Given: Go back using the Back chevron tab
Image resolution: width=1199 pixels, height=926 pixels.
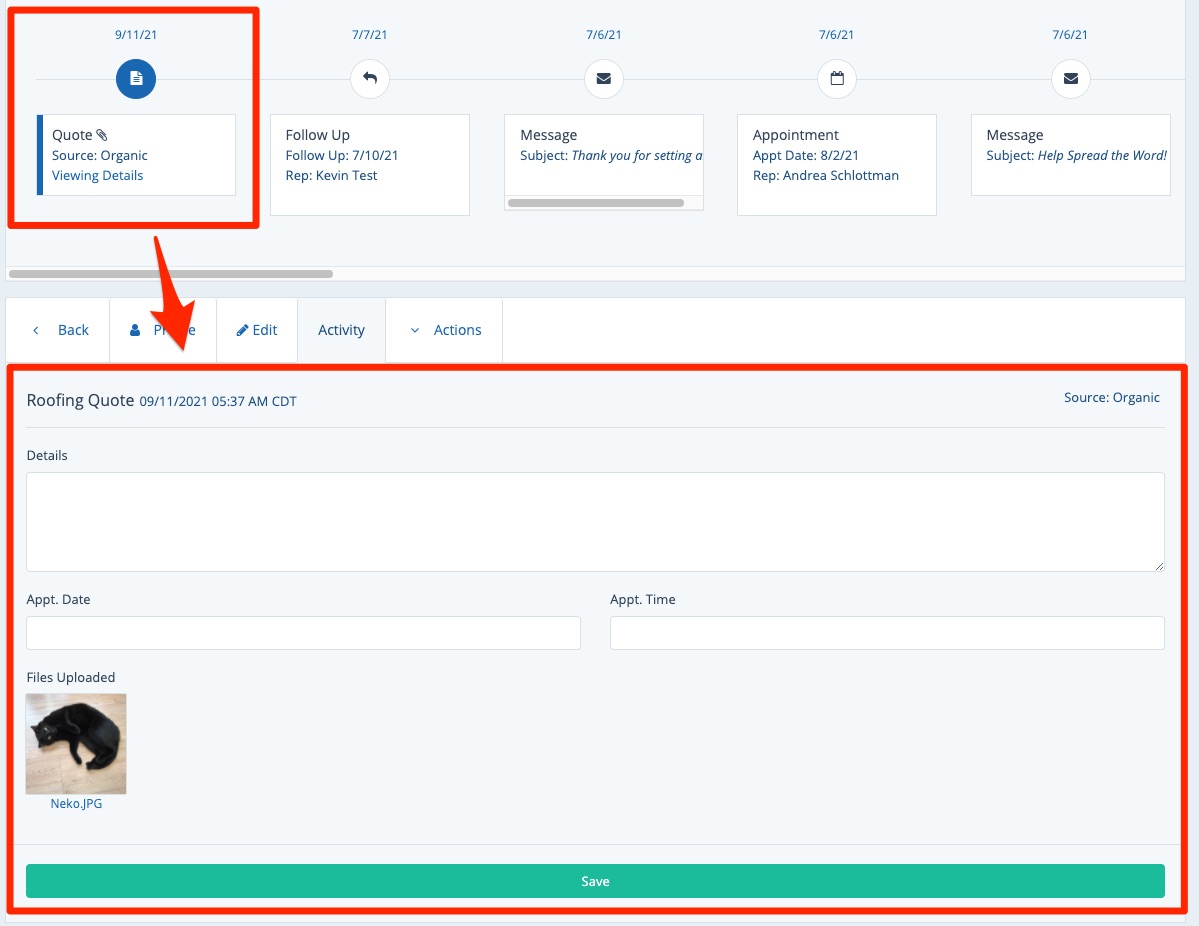Looking at the screenshot, I should click(x=59, y=330).
